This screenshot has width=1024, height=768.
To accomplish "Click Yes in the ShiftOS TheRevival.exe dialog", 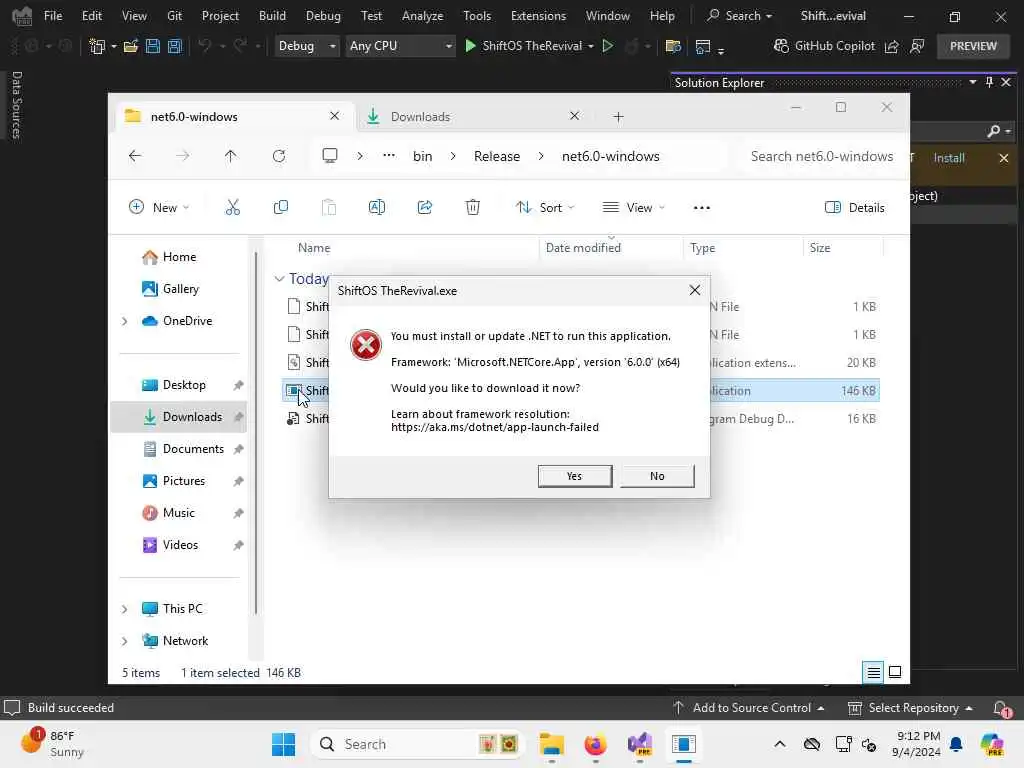I will tap(575, 476).
